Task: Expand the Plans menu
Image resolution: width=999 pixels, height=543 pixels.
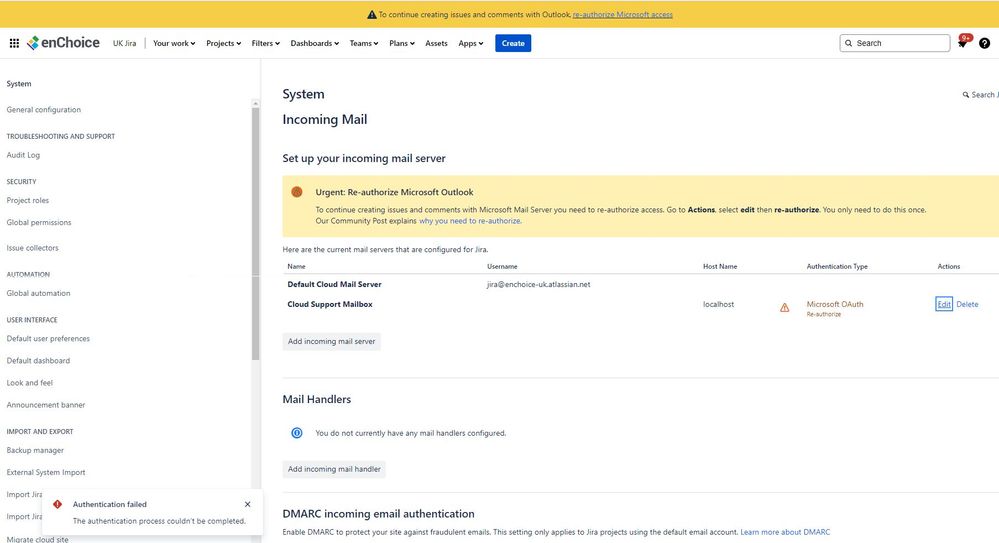Action: click(402, 43)
